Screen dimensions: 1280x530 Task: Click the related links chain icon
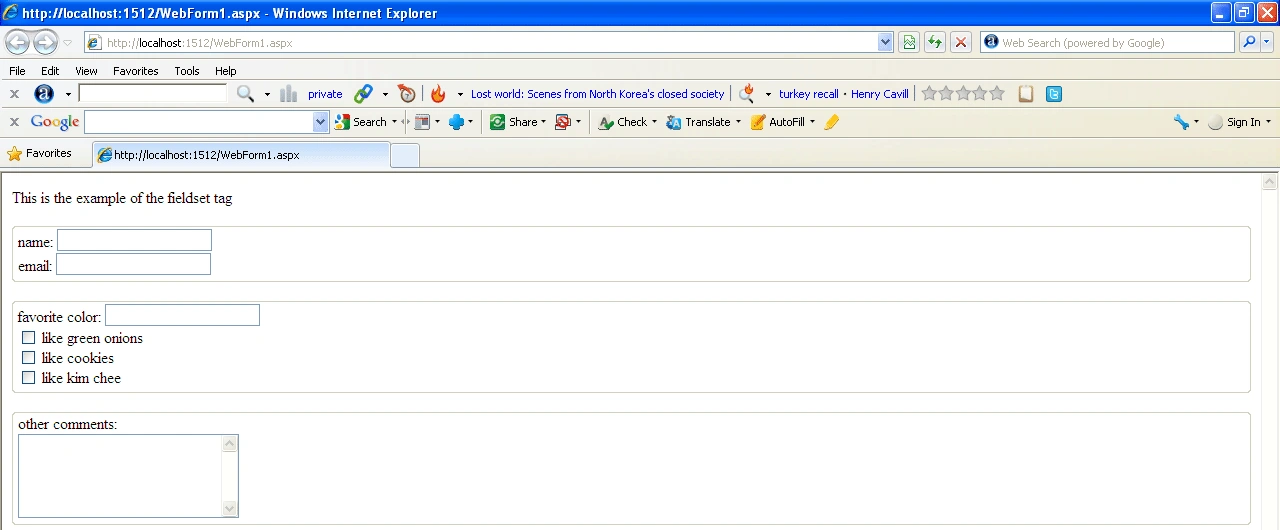(x=364, y=94)
